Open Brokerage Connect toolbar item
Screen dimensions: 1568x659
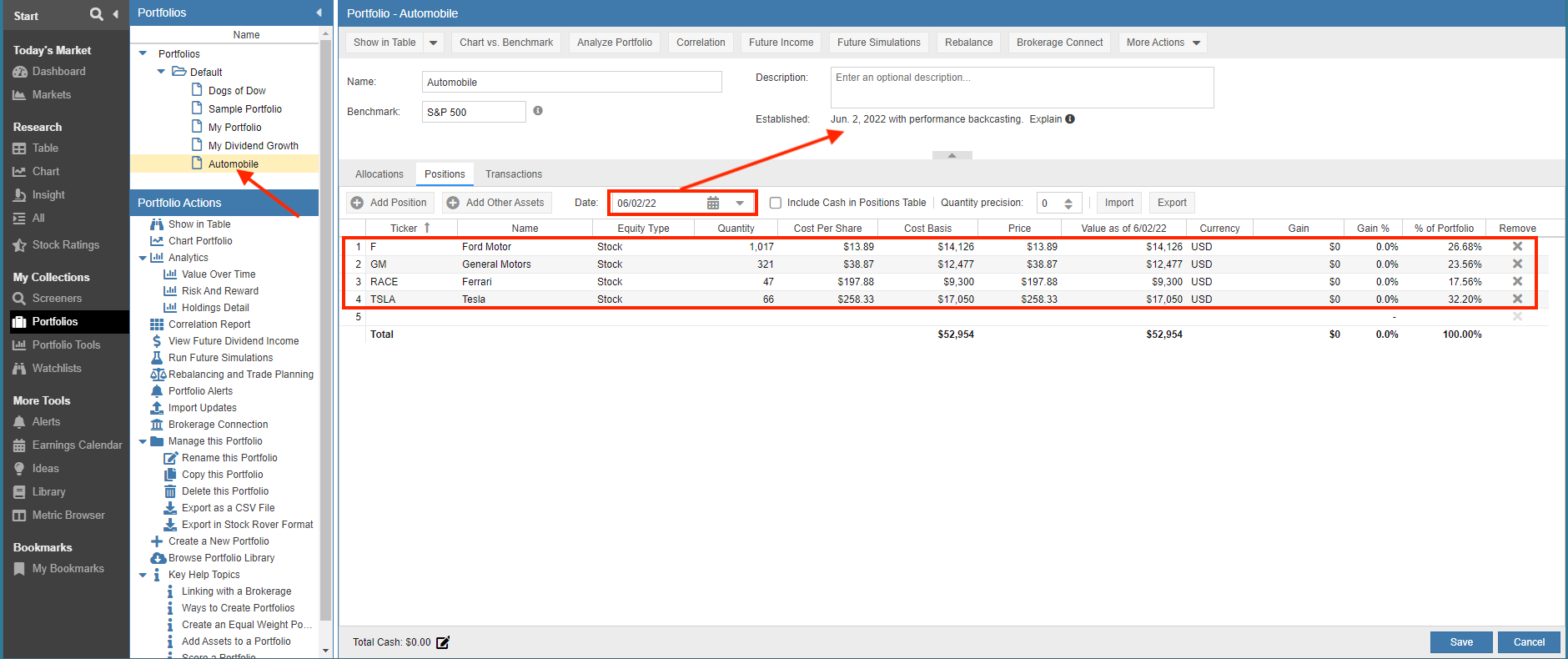[x=1059, y=43]
